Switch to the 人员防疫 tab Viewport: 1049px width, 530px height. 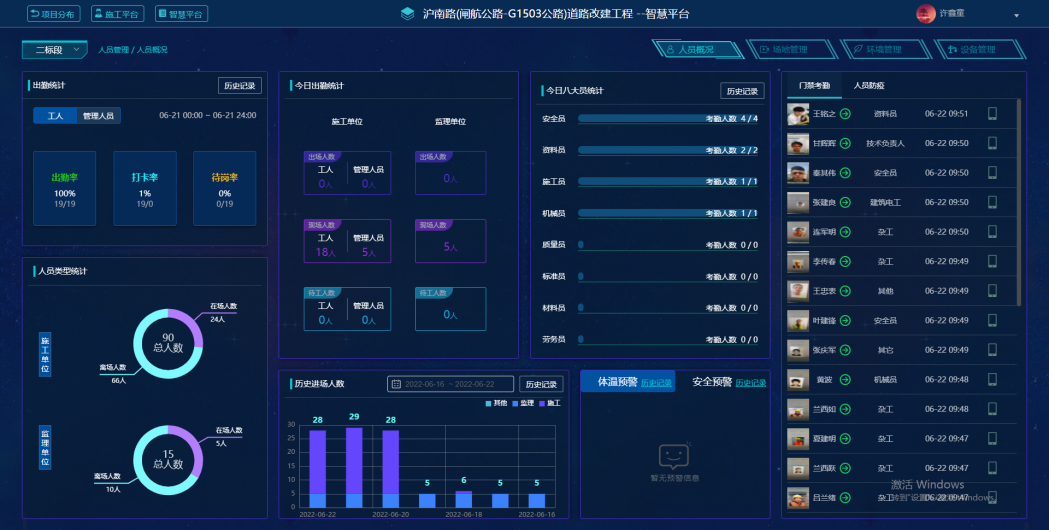pyautogui.click(x=869, y=86)
